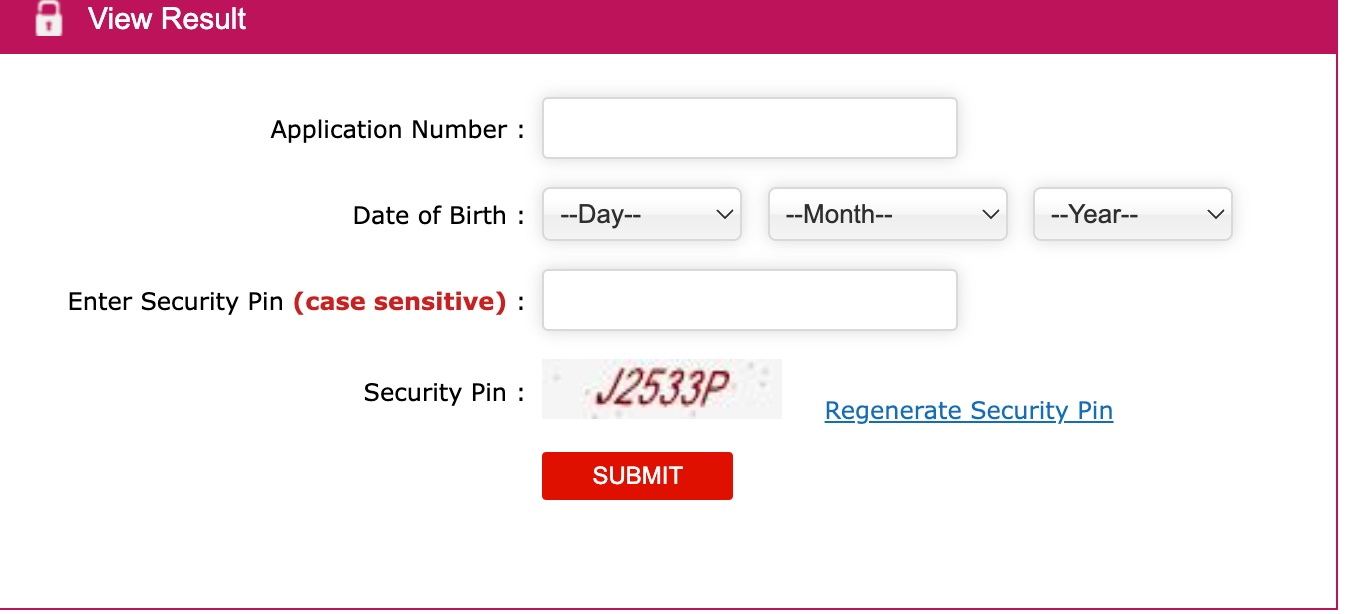Click the Date of Birth label

tap(430, 216)
